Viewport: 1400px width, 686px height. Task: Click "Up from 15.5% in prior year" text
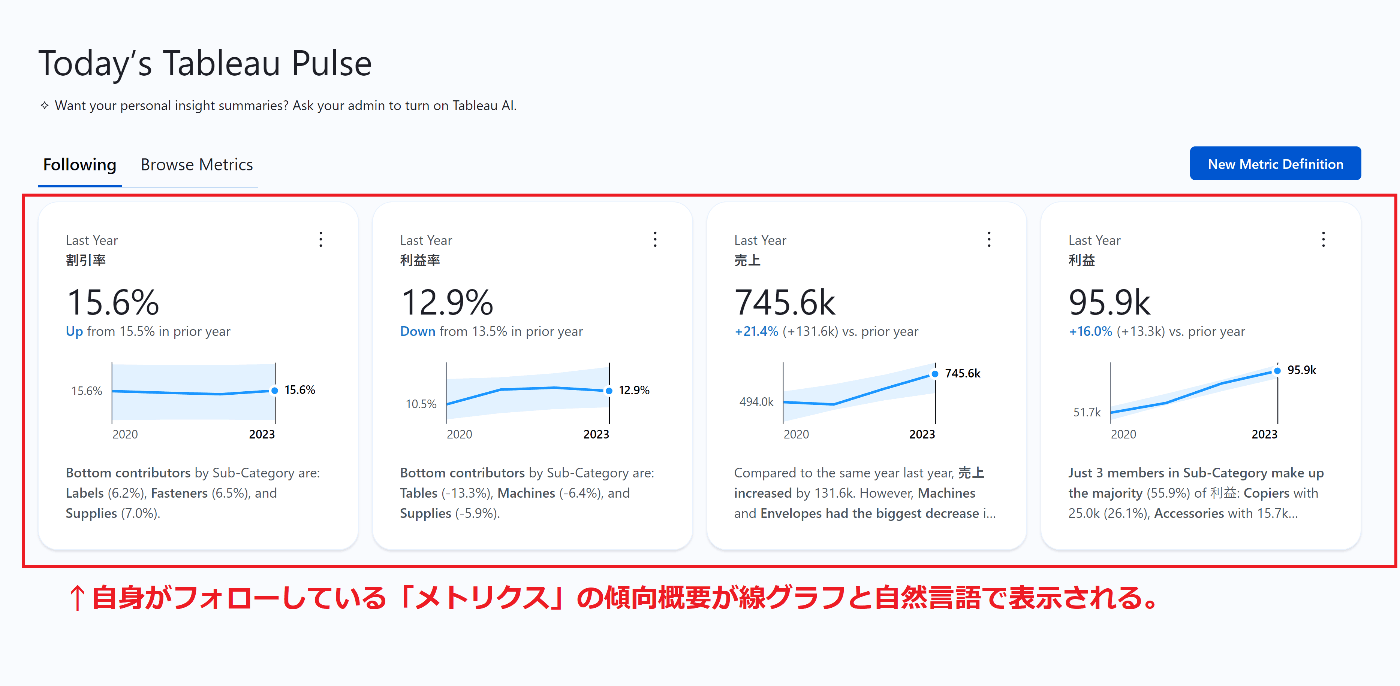pos(148,331)
